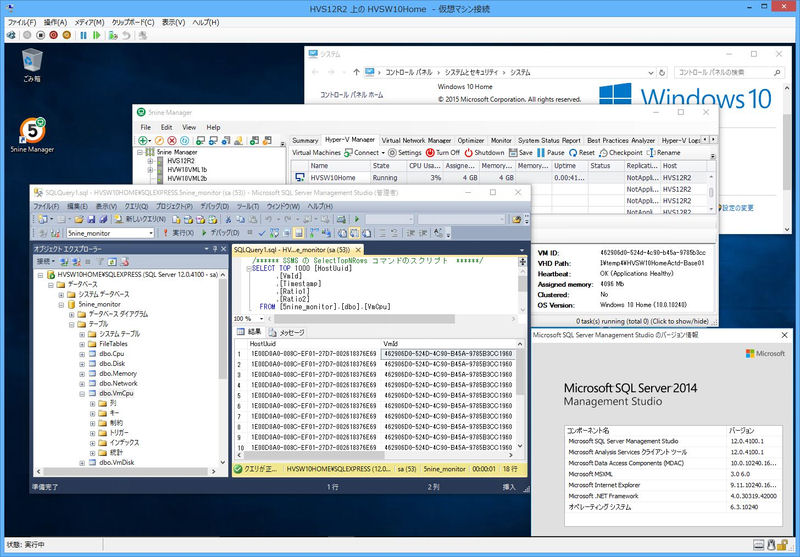Viewport: 800px width, 557px height.
Task: Select the dbo.Memory table in Object Explorer
Action: coord(118,374)
